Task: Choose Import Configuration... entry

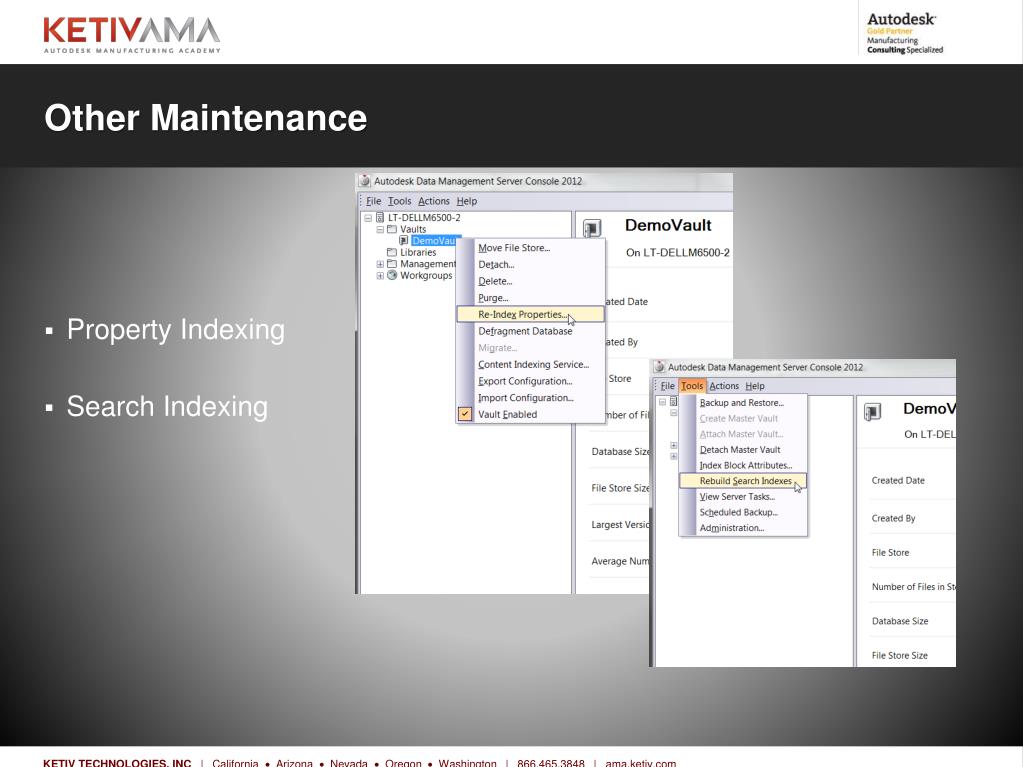Action: 530,397
